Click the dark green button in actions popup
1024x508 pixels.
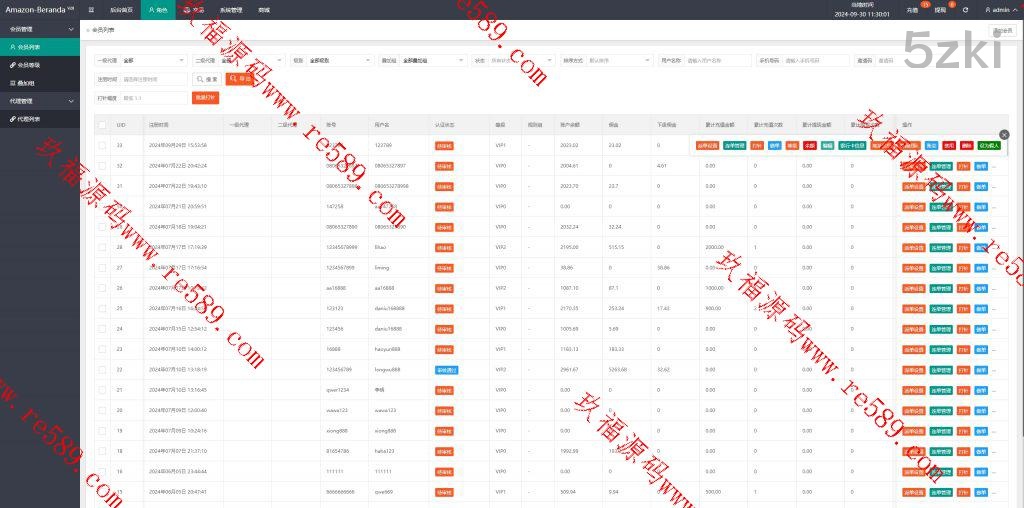coord(989,146)
